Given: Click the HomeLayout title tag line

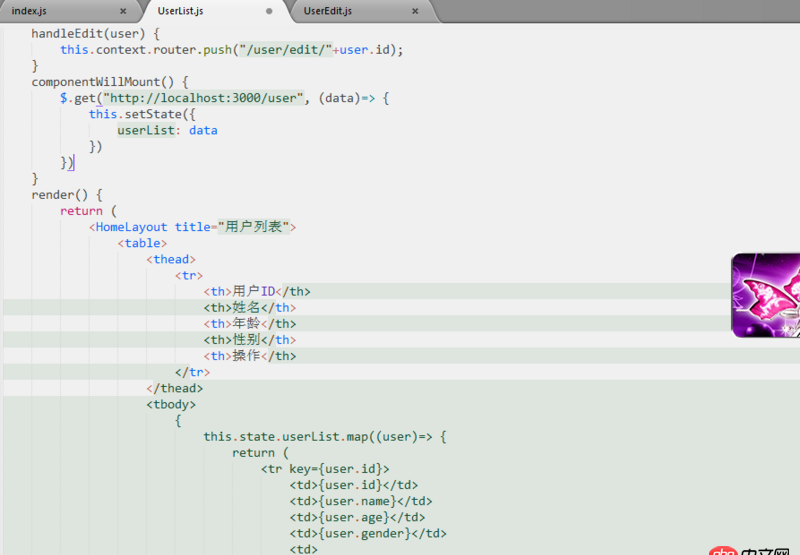Looking at the screenshot, I should (192, 227).
